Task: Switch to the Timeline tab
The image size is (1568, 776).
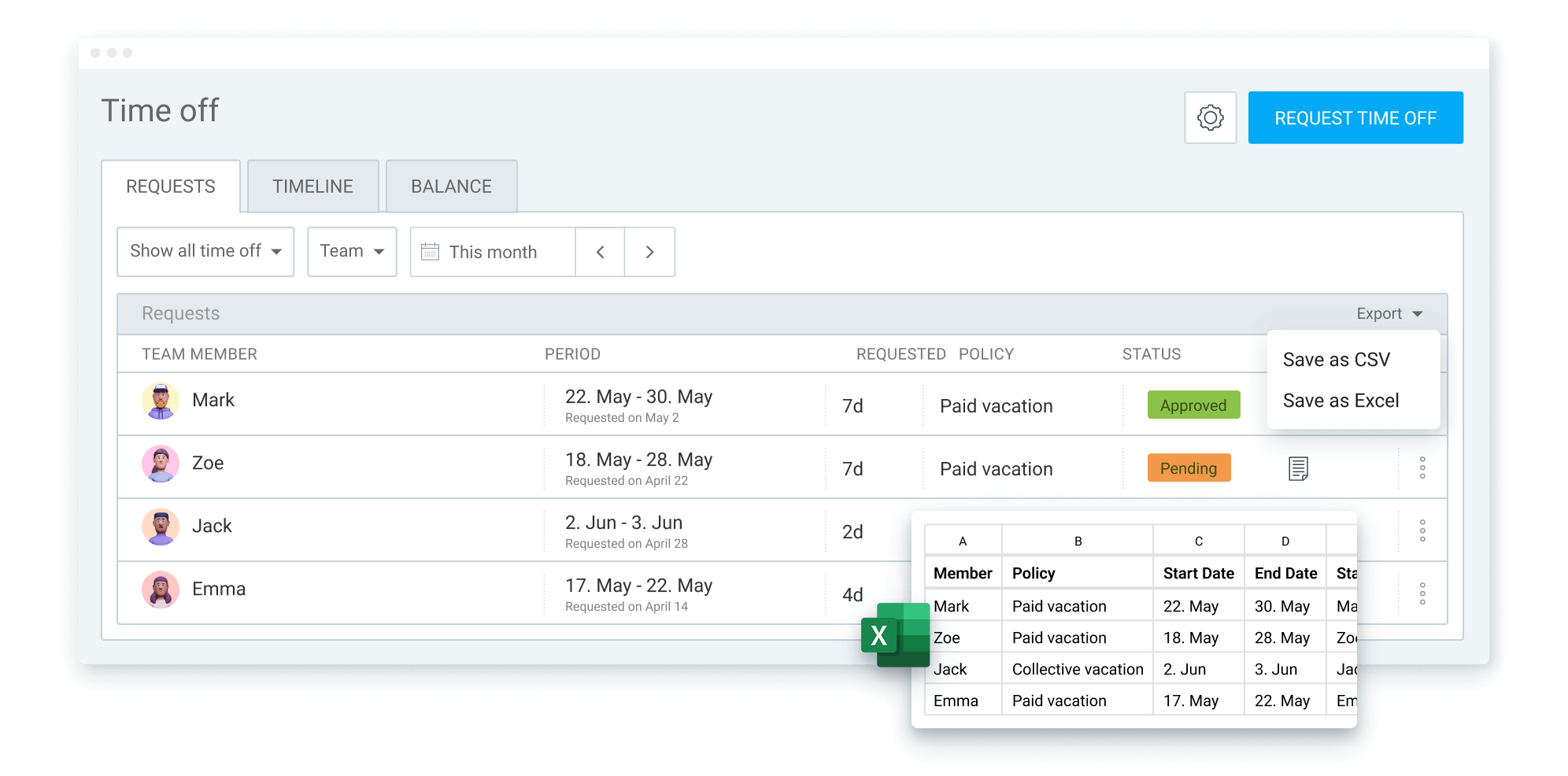Action: (312, 187)
